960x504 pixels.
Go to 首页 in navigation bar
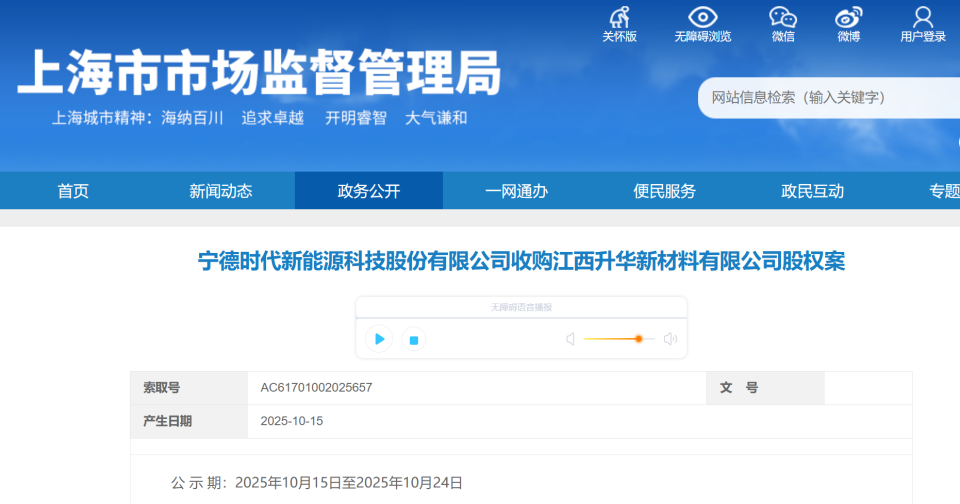[73, 191]
